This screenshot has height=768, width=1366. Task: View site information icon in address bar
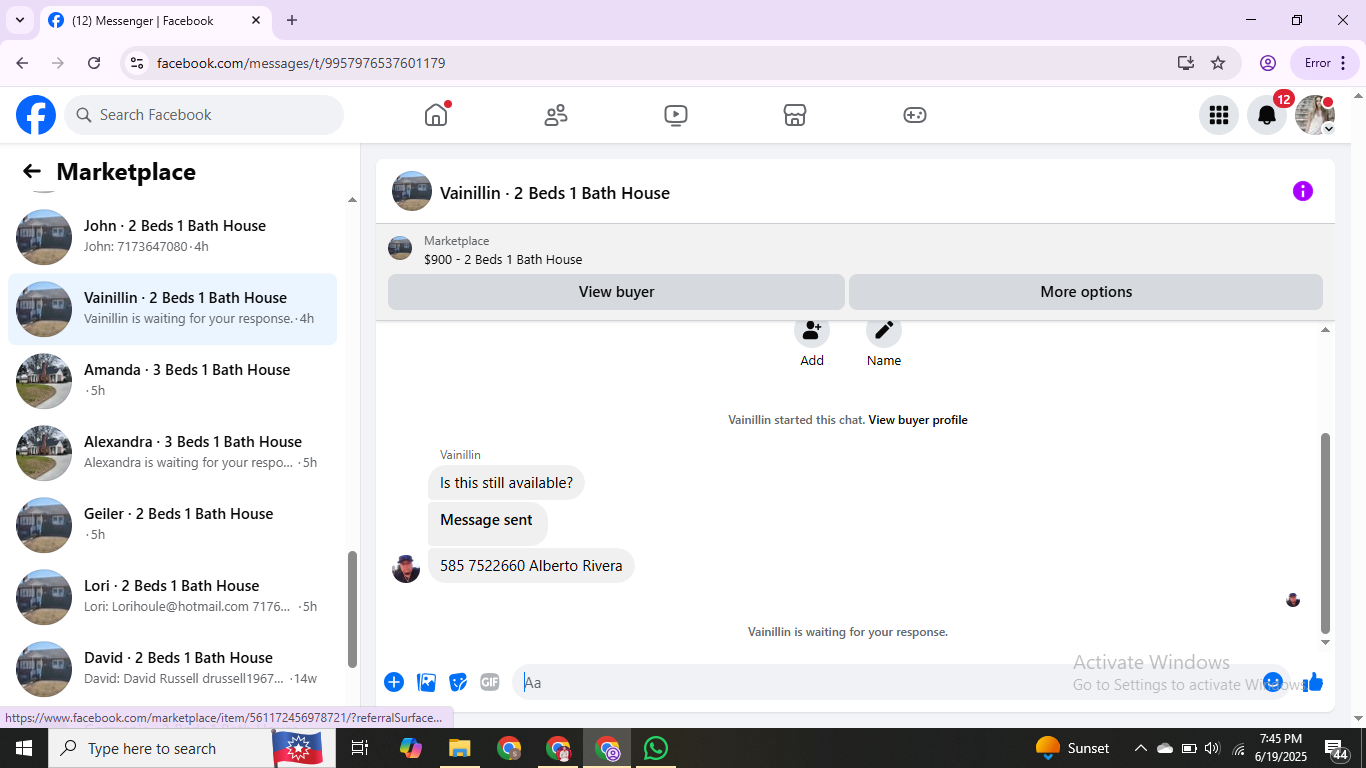pyautogui.click(x=137, y=63)
